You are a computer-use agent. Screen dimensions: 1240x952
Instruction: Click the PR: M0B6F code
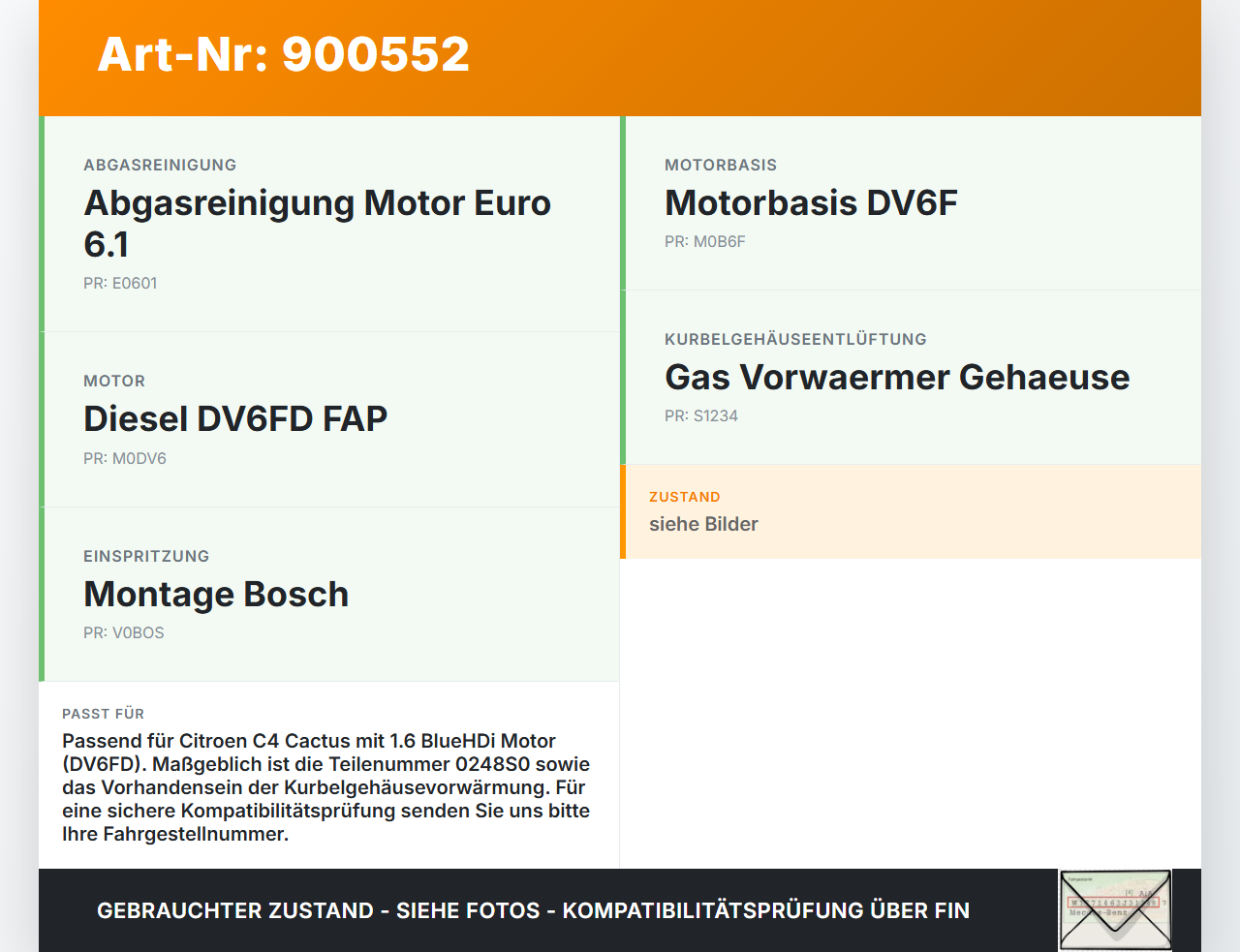[705, 241]
